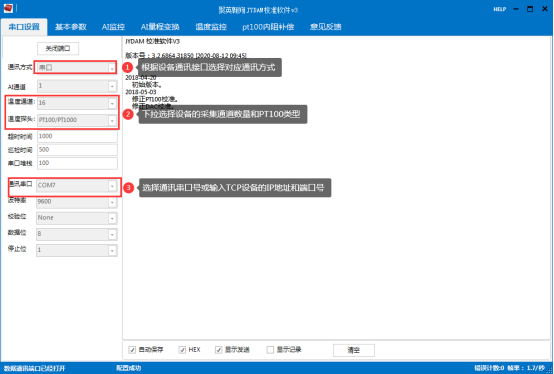Open the 数据位 dropdown showing 8
554x374 pixels.
tap(76, 234)
